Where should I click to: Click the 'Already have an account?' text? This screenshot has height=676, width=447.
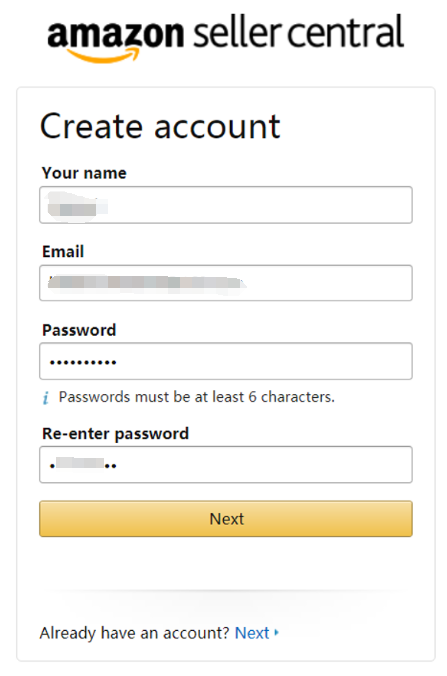click(134, 633)
